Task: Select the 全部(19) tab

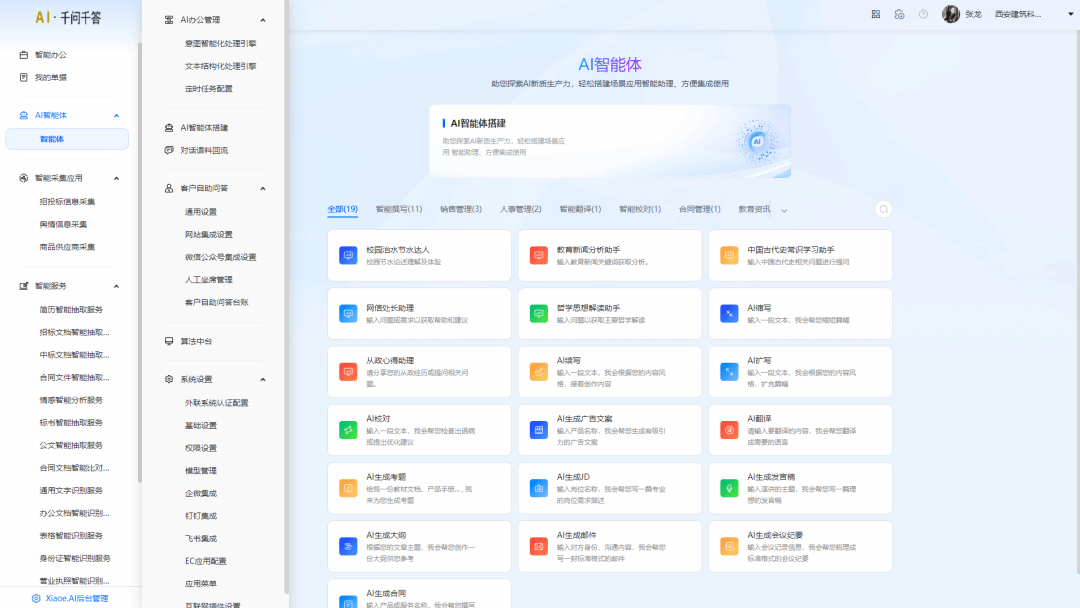Action: 342,209
